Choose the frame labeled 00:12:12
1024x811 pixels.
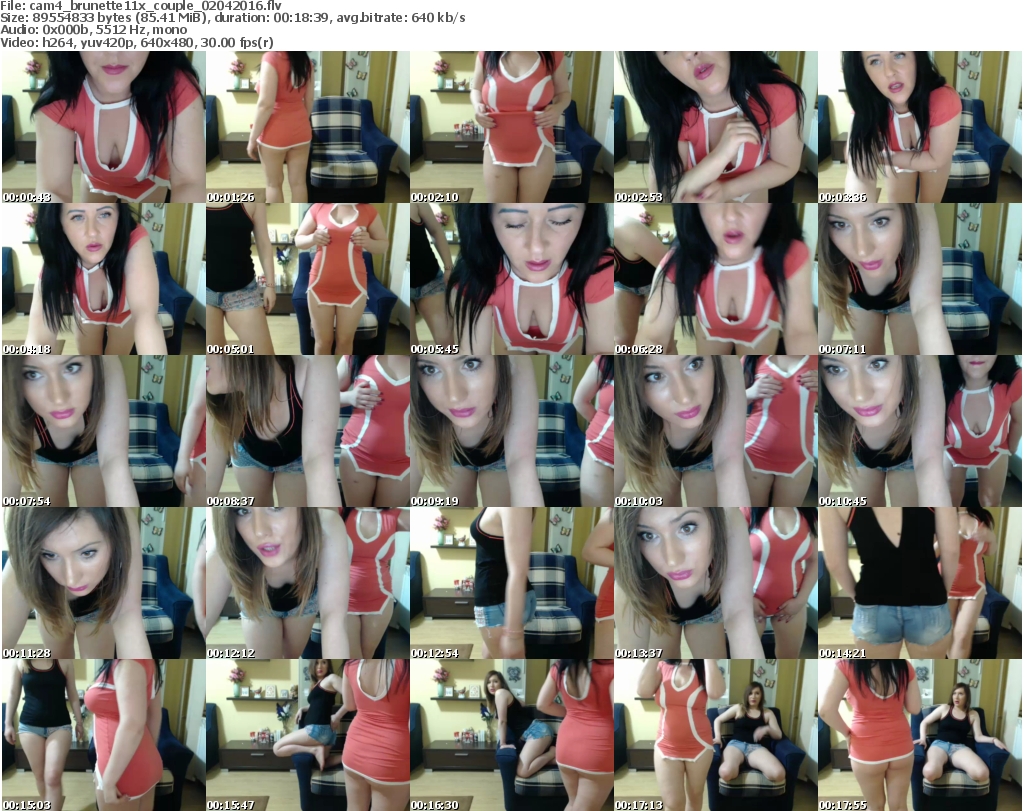tap(308, 583)
